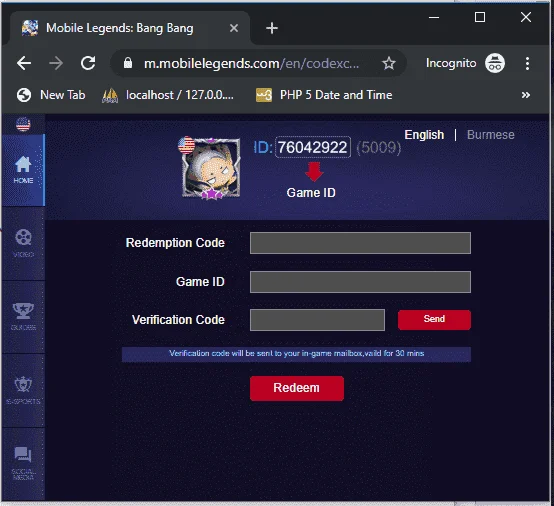Click the US flag region icon in the sidebar
Screen dimensions: 554x506
click(23, 124)
